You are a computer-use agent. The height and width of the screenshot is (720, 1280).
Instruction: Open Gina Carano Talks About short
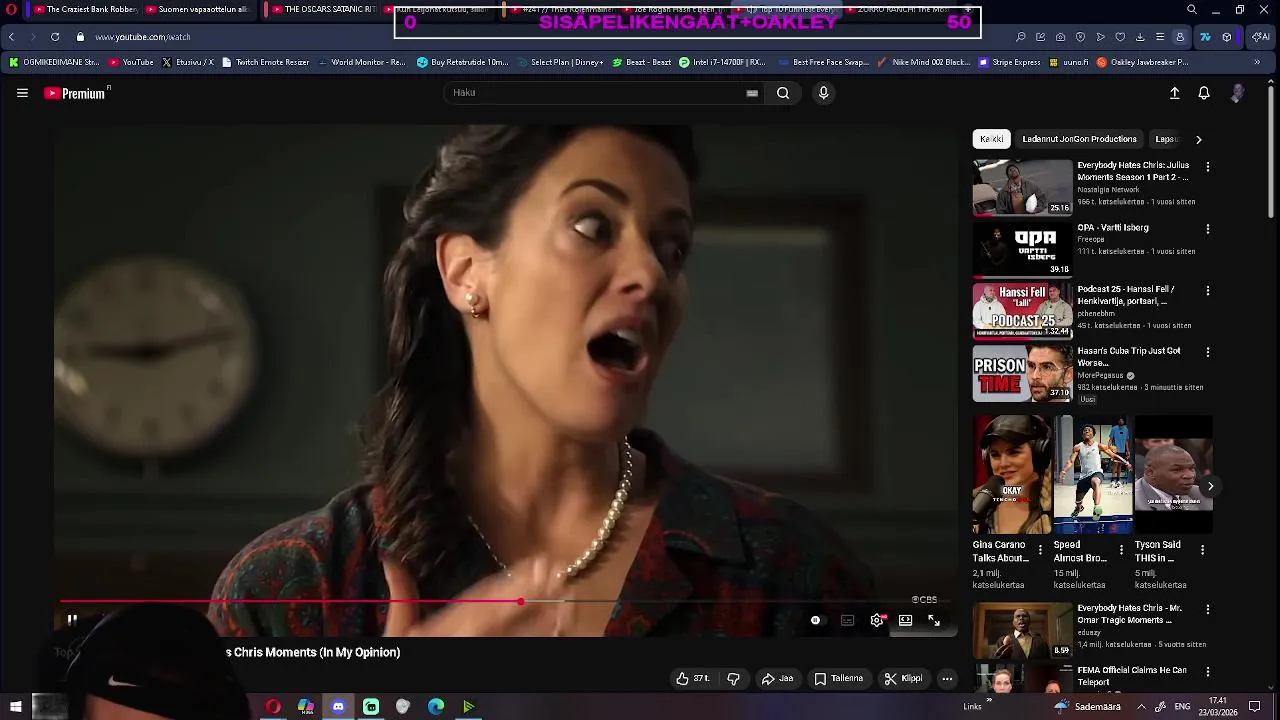tap(1011, 475)
